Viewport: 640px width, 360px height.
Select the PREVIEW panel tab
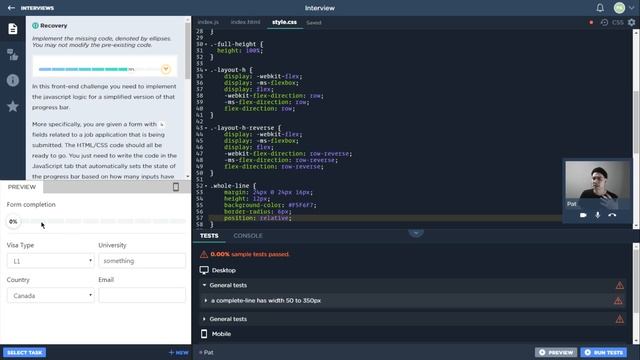click(x=22, y=187)
